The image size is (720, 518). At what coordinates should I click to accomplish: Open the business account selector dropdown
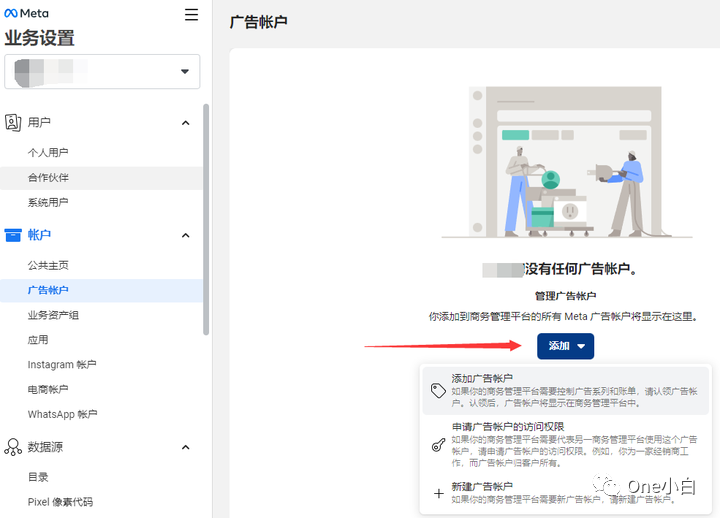[x=102, y=71]
